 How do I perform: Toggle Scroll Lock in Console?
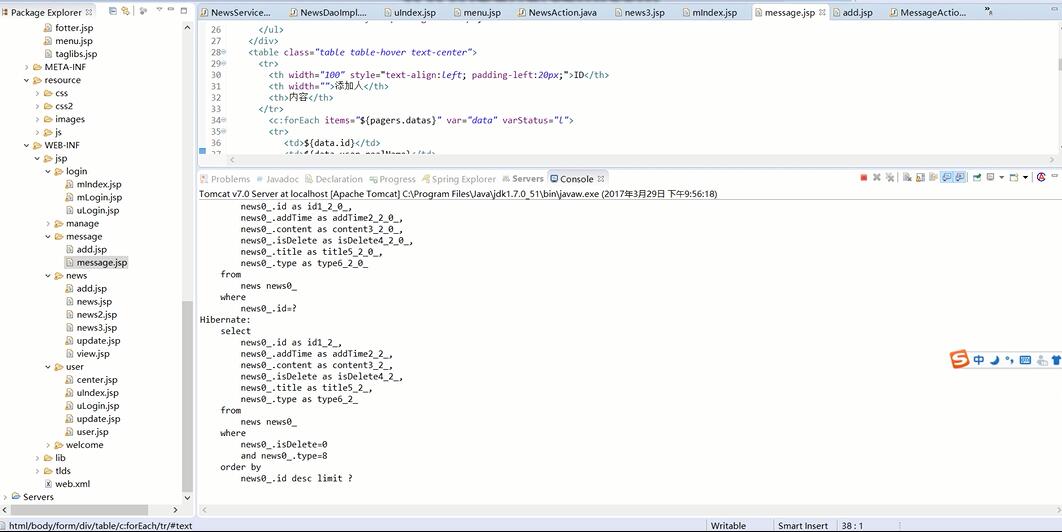(x=920, y=178)
